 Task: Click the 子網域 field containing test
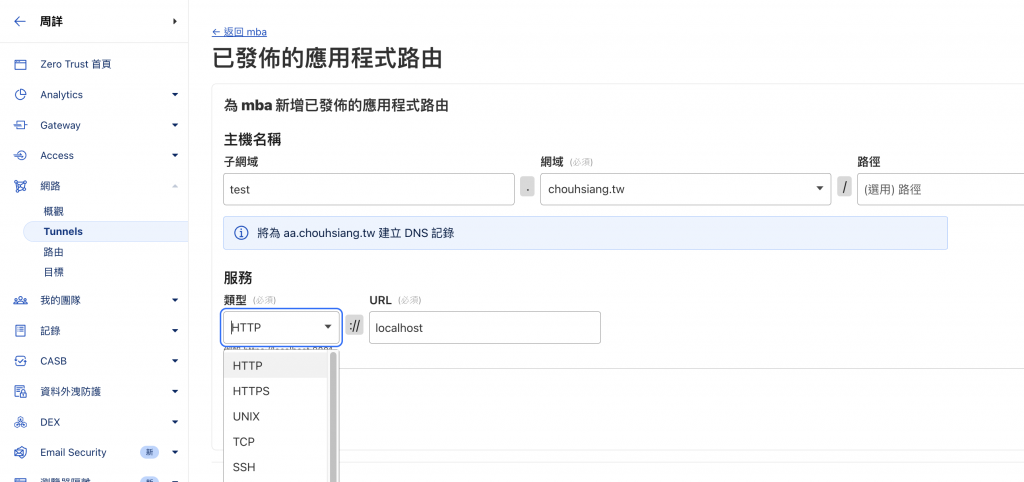[369, 189]
